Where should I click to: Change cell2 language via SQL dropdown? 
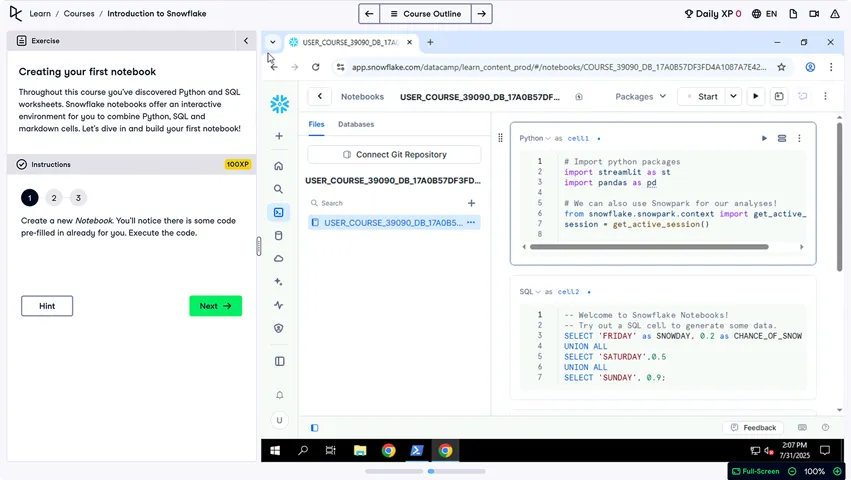[x=530, y=292]
